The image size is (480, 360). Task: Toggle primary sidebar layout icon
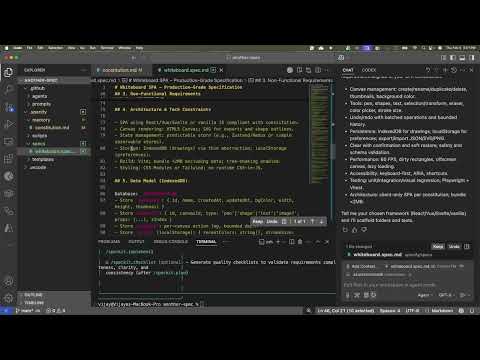453,58
